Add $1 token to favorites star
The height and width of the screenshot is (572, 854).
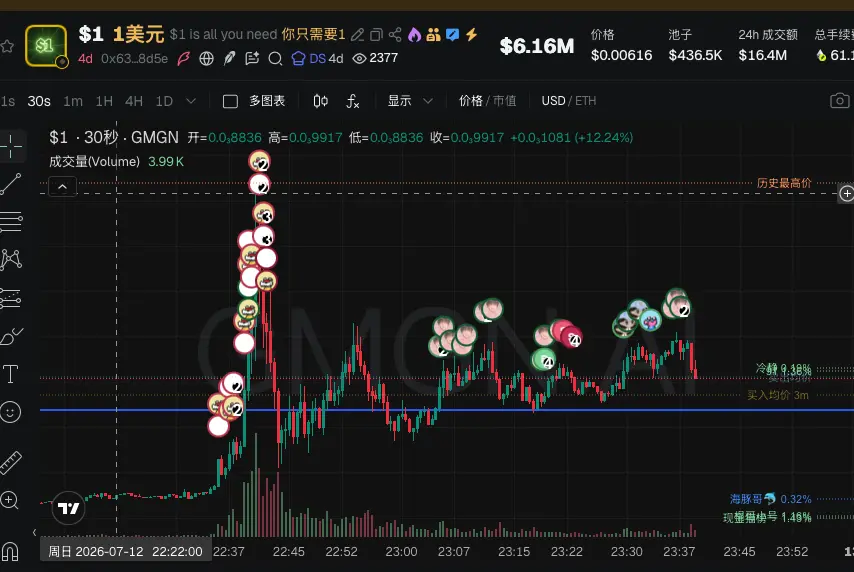click(x=7, y=46)
